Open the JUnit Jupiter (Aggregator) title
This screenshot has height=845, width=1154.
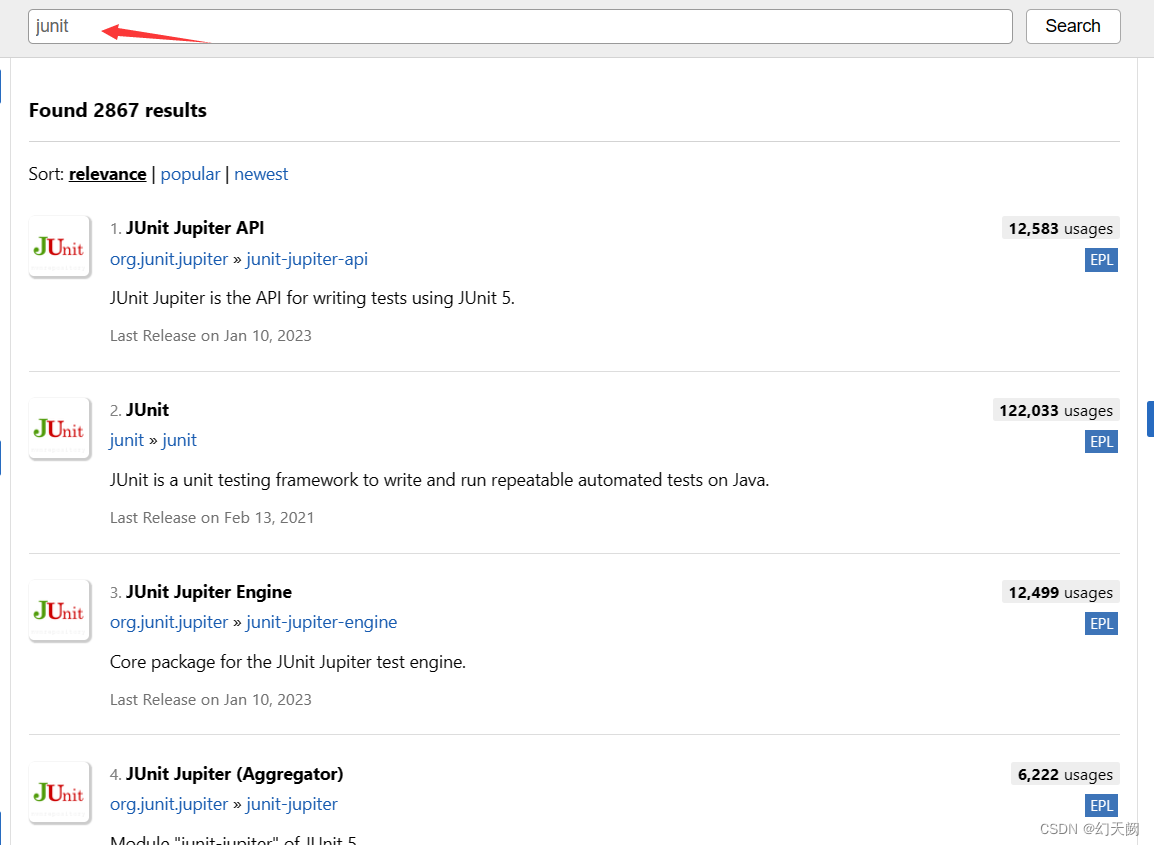click(235, 774)
